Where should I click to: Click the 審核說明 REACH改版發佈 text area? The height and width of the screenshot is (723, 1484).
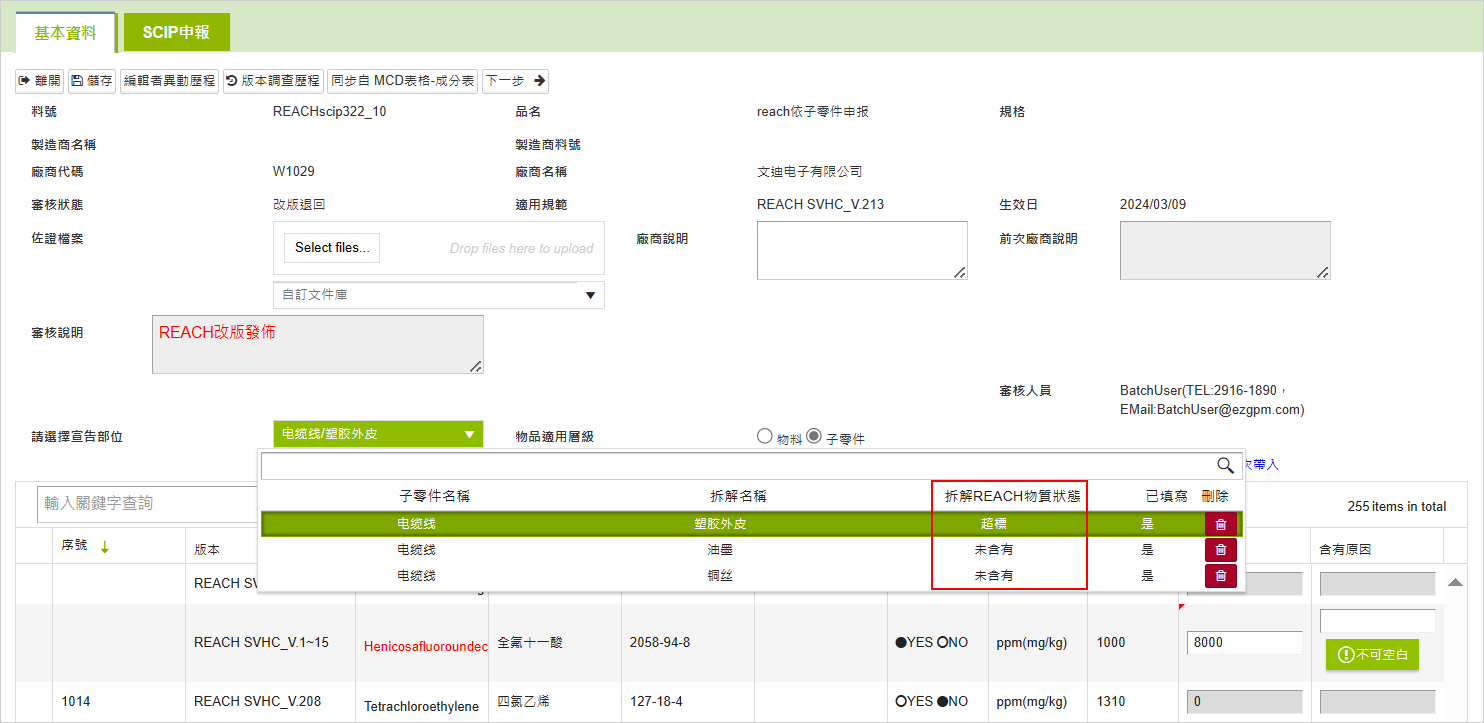click(x=318, y=345)
